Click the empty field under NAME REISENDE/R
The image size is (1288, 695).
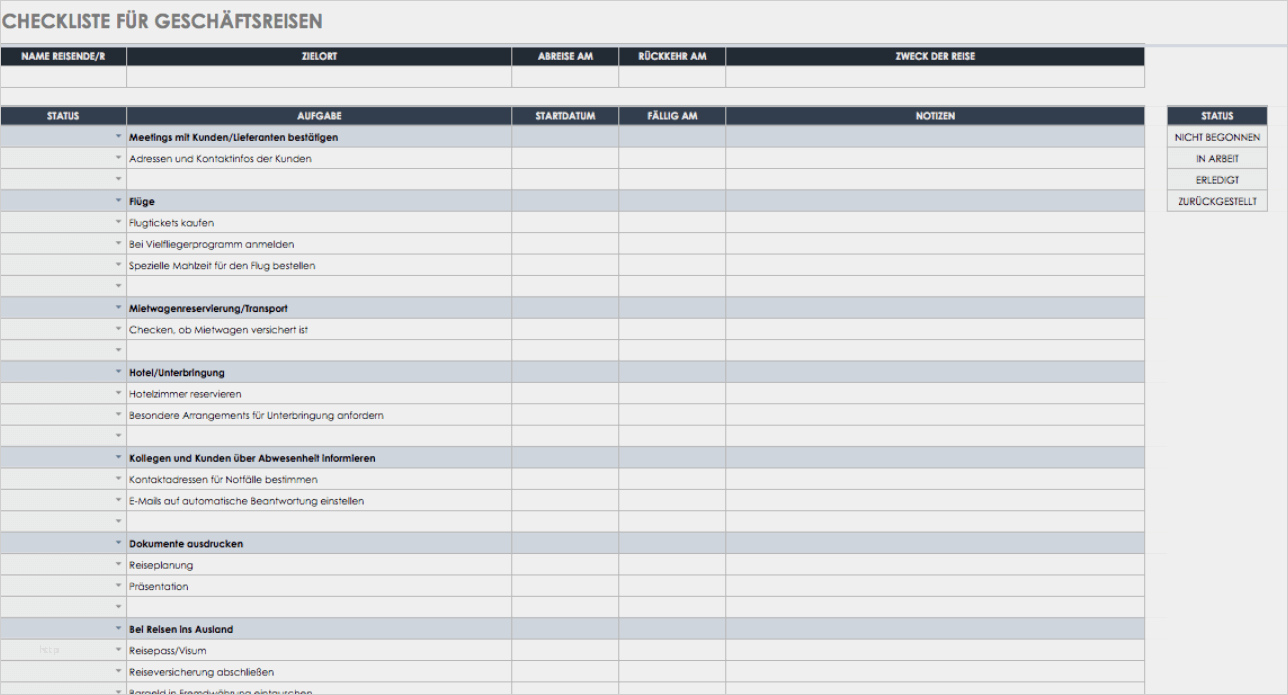click(63, 77)
